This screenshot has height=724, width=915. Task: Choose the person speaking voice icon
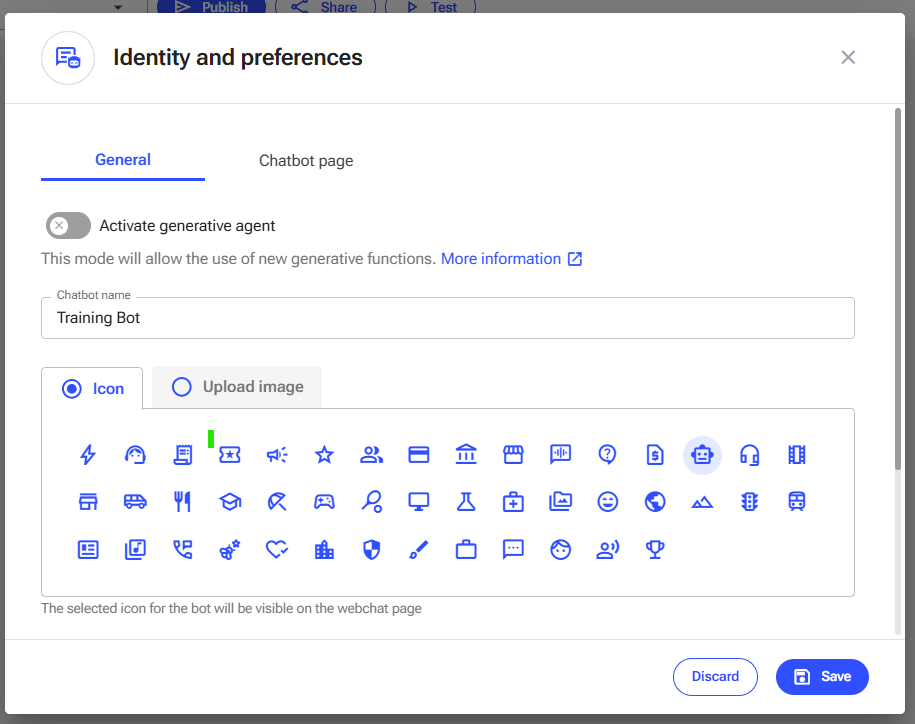click(x=608, y=550)
